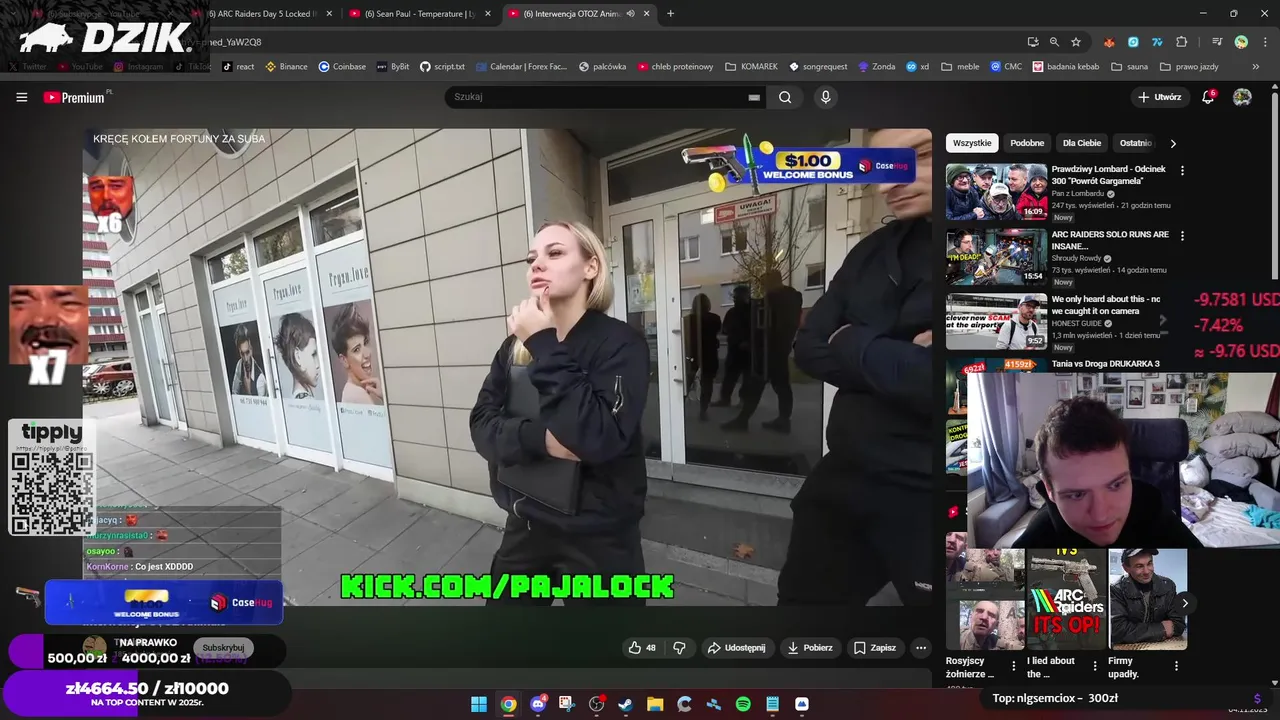Mute the Interwencja OTOZ tab audio

[630, 14]
